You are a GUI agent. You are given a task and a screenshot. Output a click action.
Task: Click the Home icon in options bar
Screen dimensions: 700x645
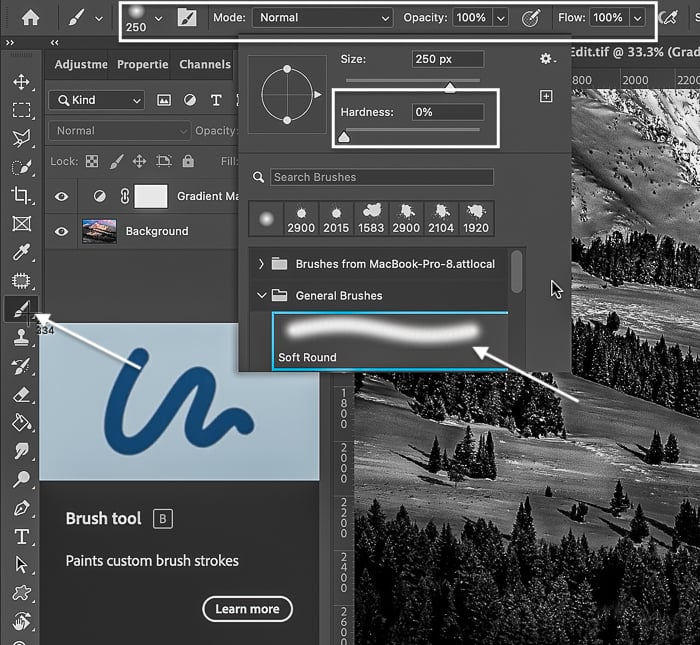30,18
